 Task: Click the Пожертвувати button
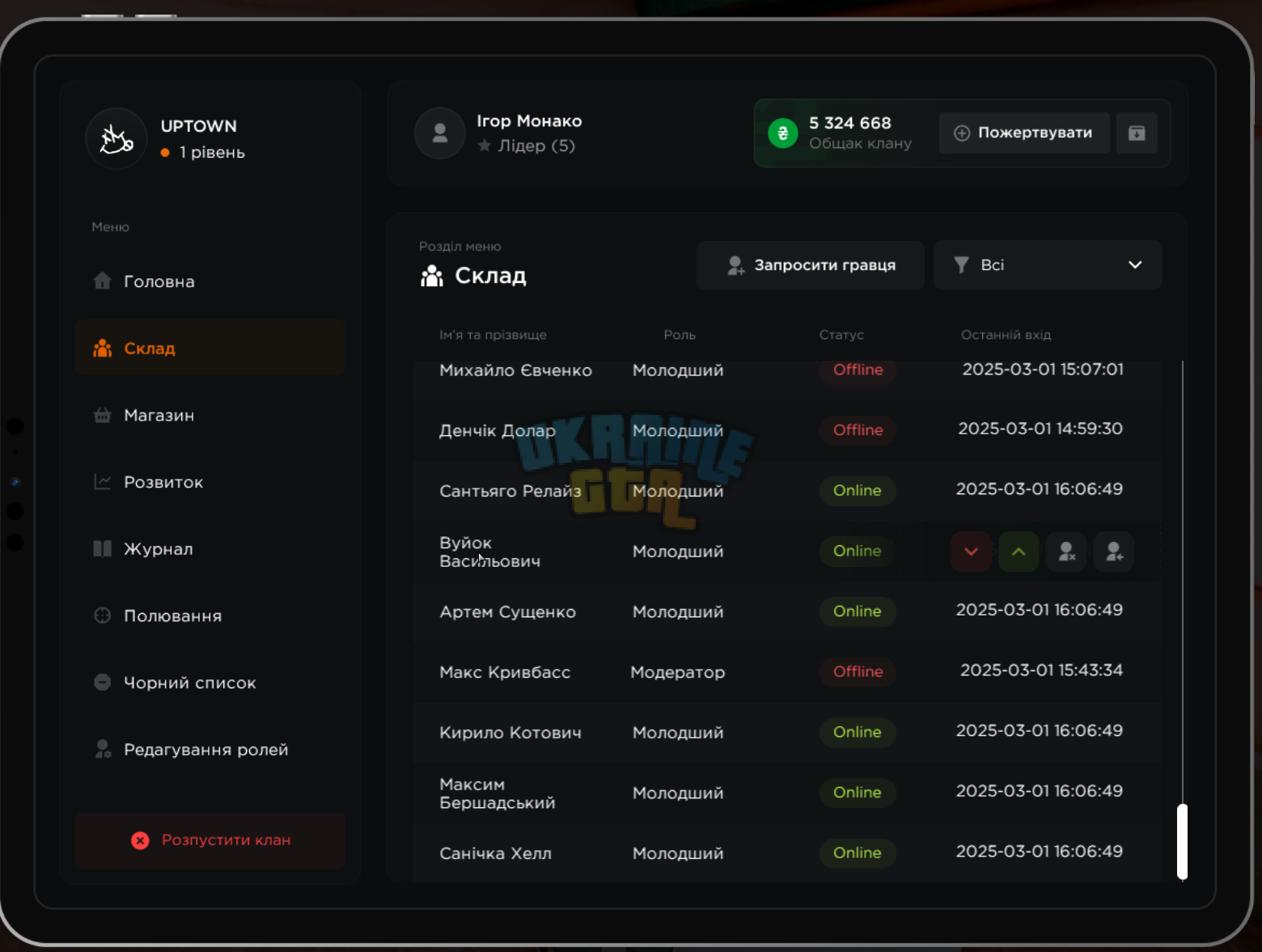click(1024, 133)
